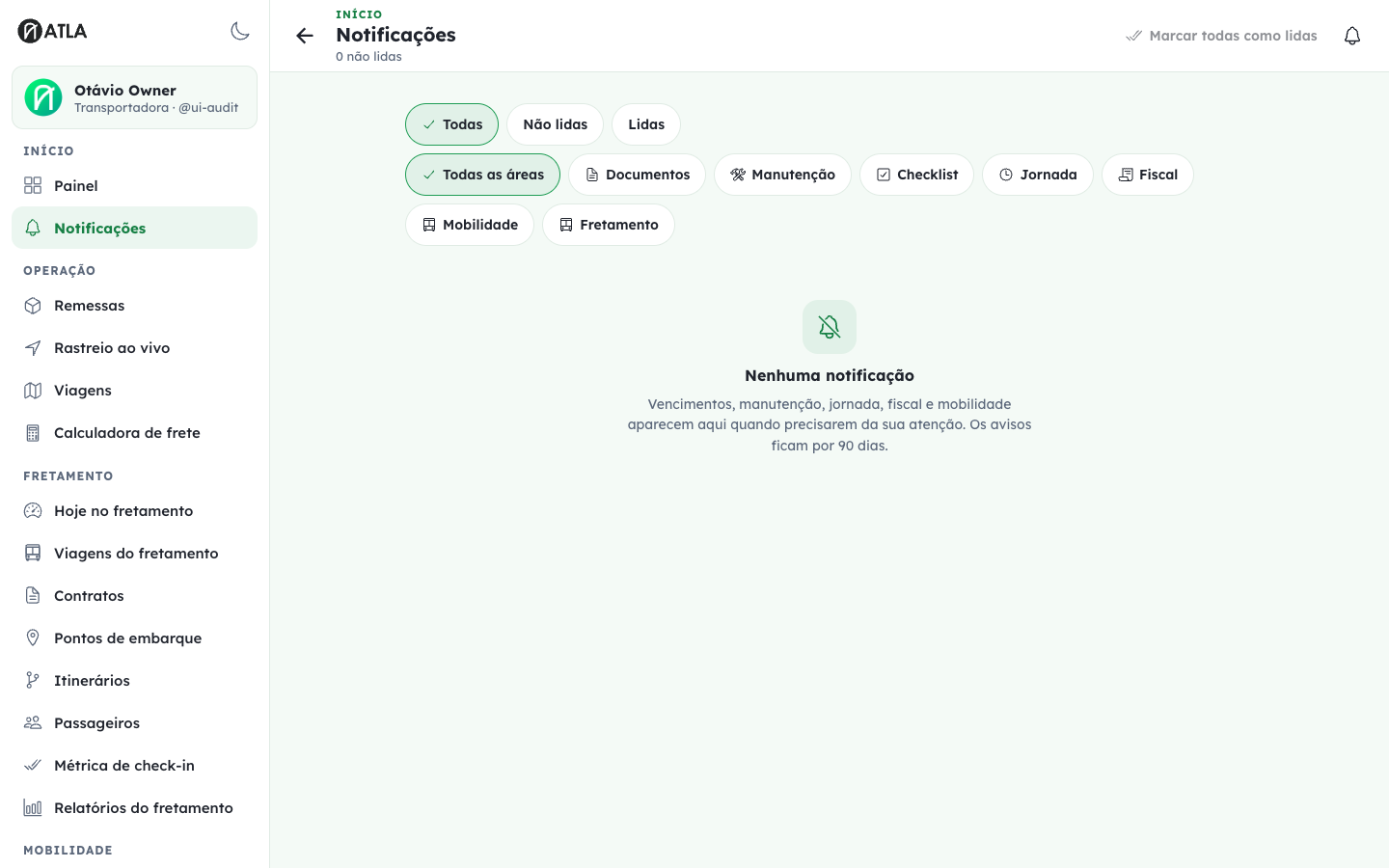Go to Pontos de embarque

point(134,638)
